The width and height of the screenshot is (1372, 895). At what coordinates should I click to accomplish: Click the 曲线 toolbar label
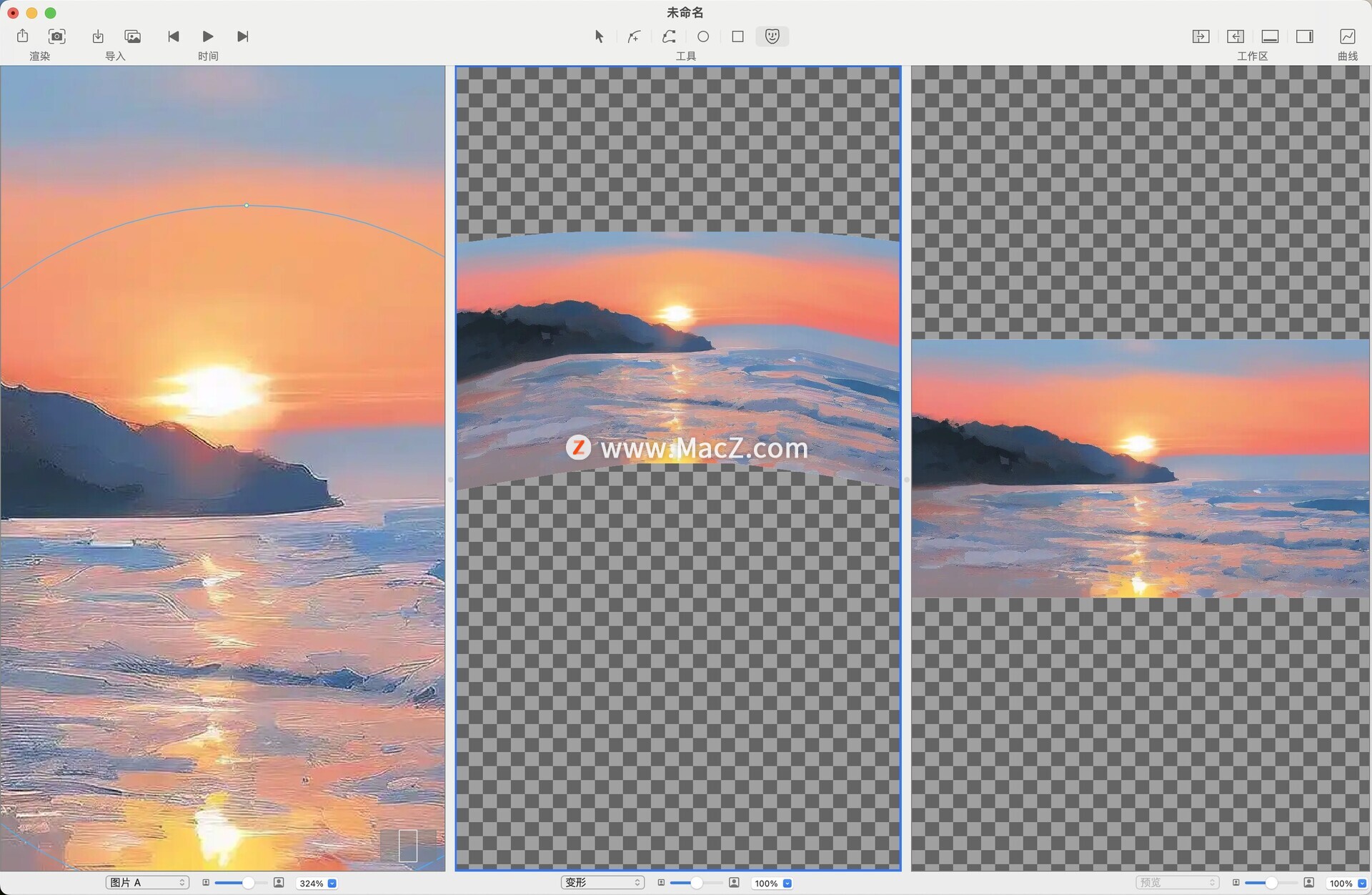[x=1348, y=56]
